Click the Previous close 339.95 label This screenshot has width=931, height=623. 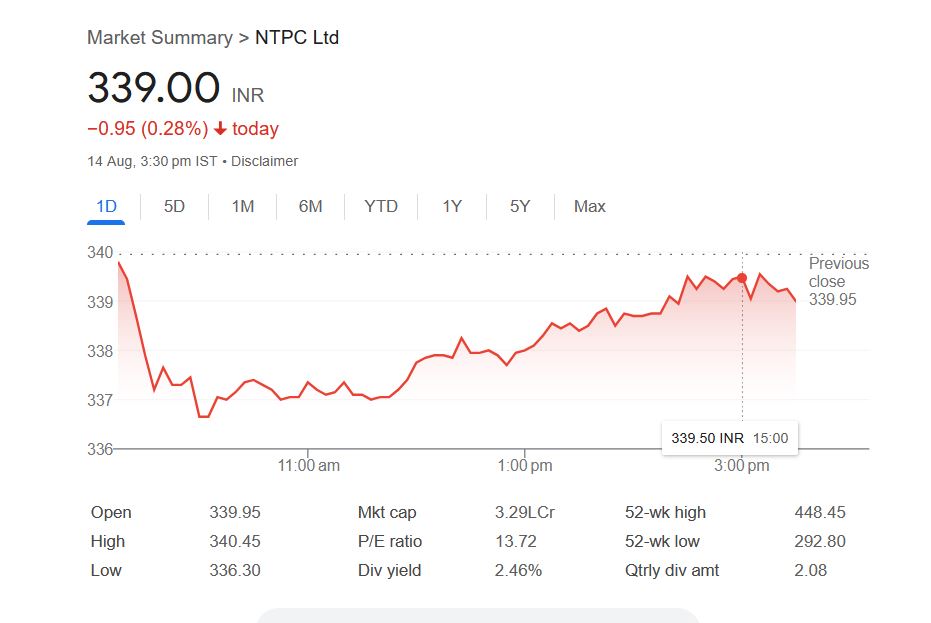[x=838, y=281]
